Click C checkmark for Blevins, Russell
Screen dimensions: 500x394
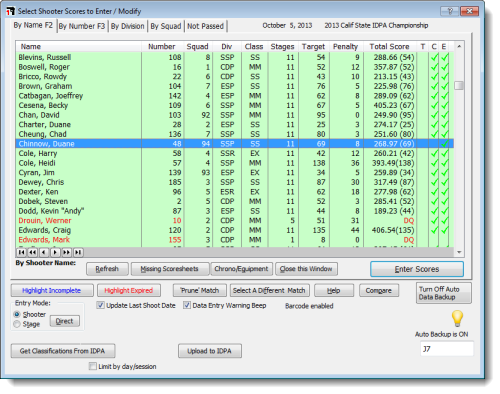click(x=434, y=57)
